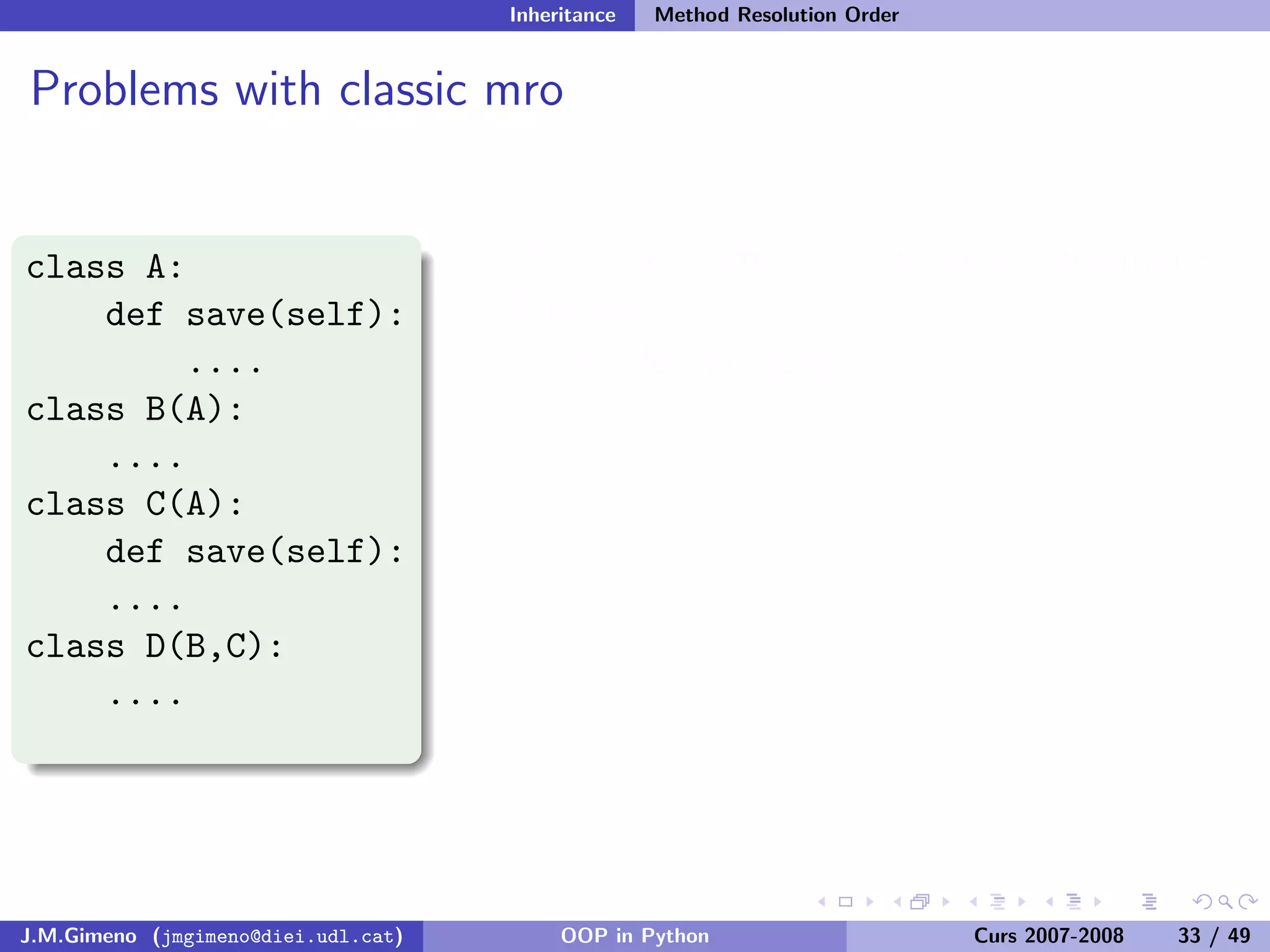Go to next slide arrow
Screen dimensions: 1270x952
point(869,902)
